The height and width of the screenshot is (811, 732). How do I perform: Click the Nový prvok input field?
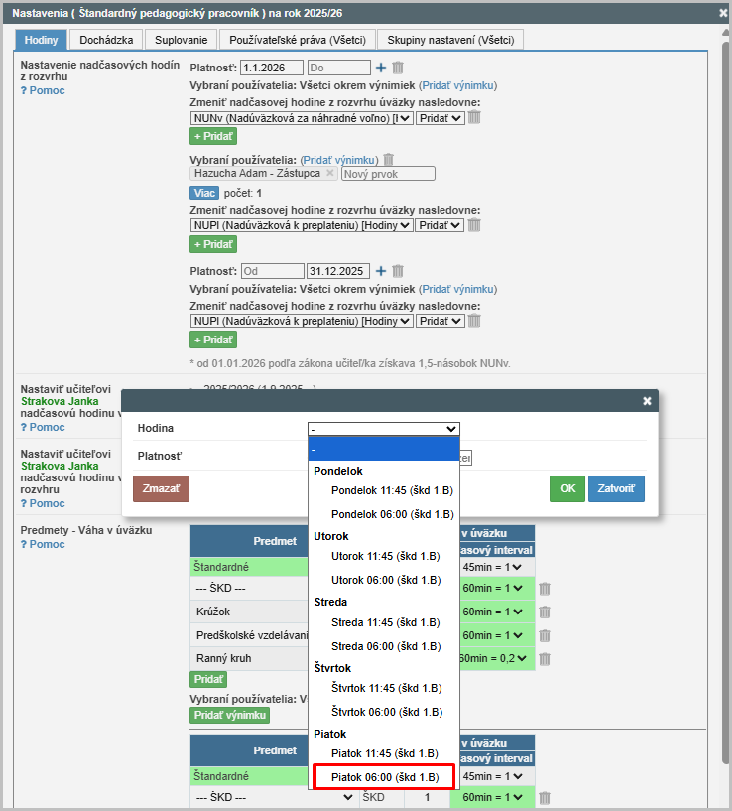(388, 174)
